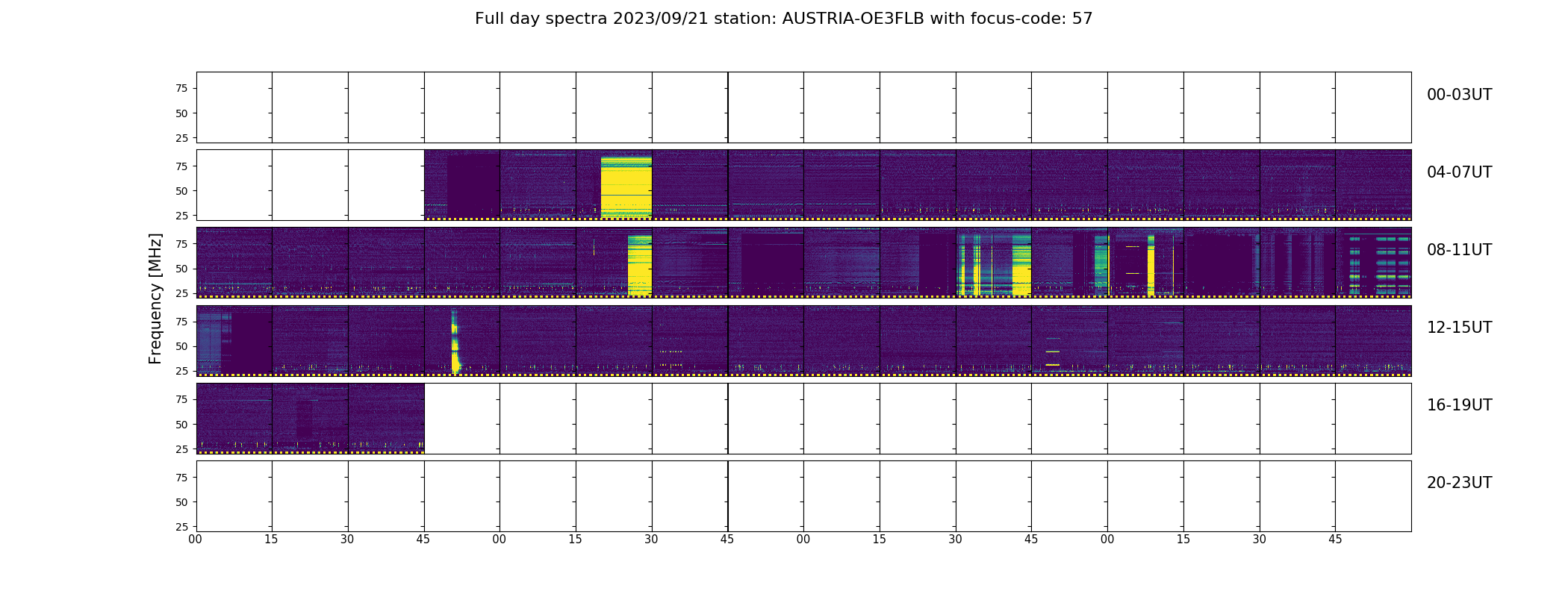
Task: Click the "25" tick of the 16-19UT row
Action: tap(181, 449)
